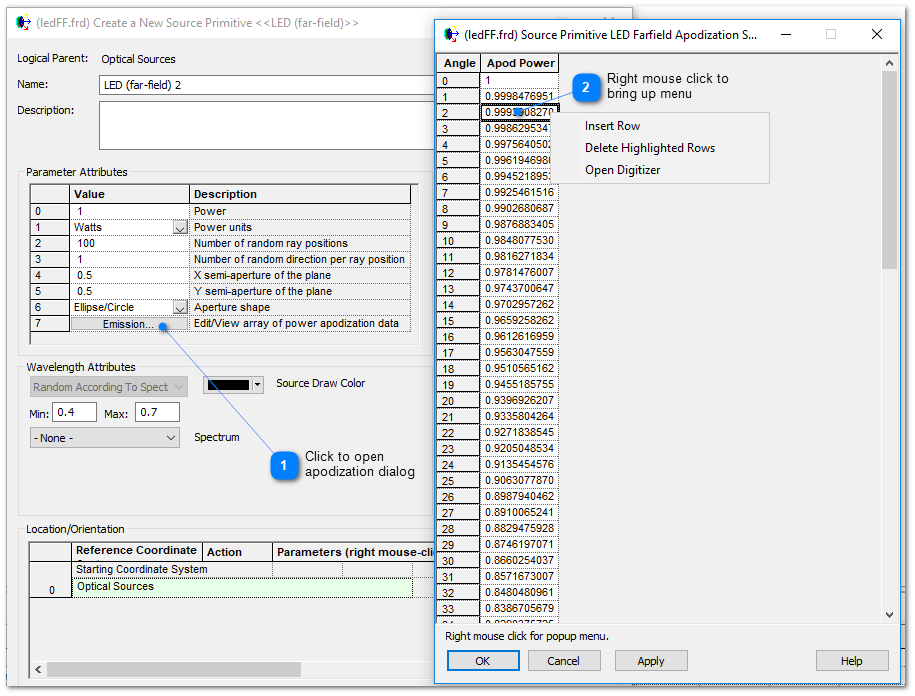Screen dimensions: 915x696
Task: Click the apodization dialog title bar icon
Action: [451, 34]
